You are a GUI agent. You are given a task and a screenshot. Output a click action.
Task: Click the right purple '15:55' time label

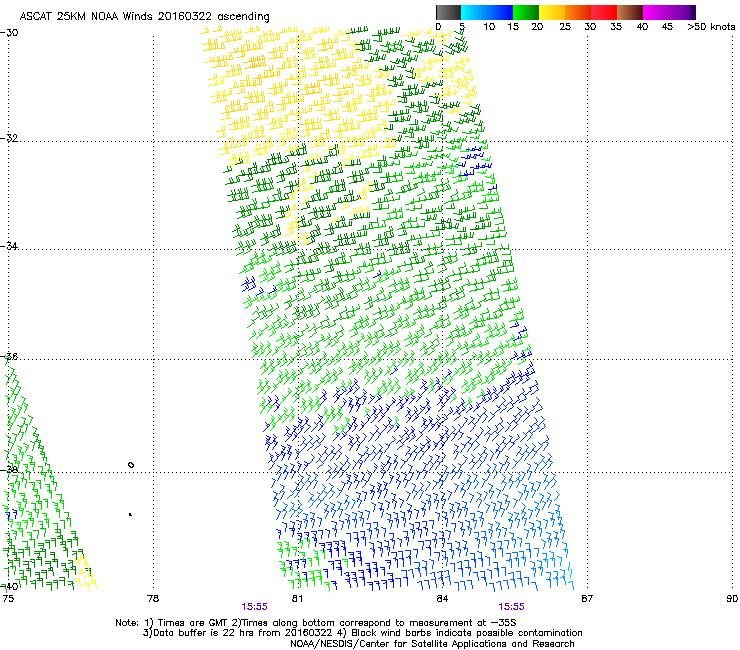tap(512, 607)
